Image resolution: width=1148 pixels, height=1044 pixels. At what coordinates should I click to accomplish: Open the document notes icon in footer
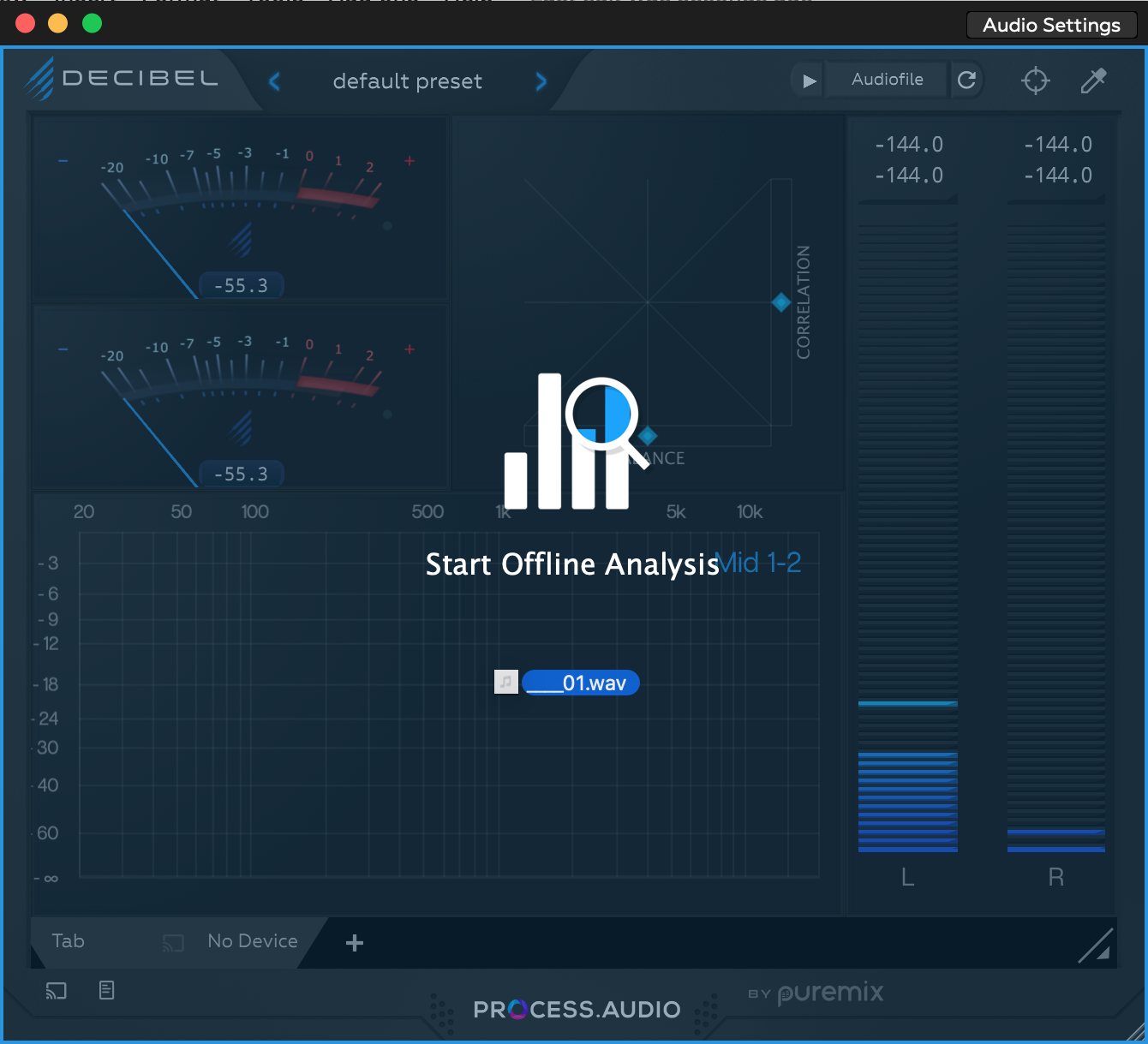106,991
